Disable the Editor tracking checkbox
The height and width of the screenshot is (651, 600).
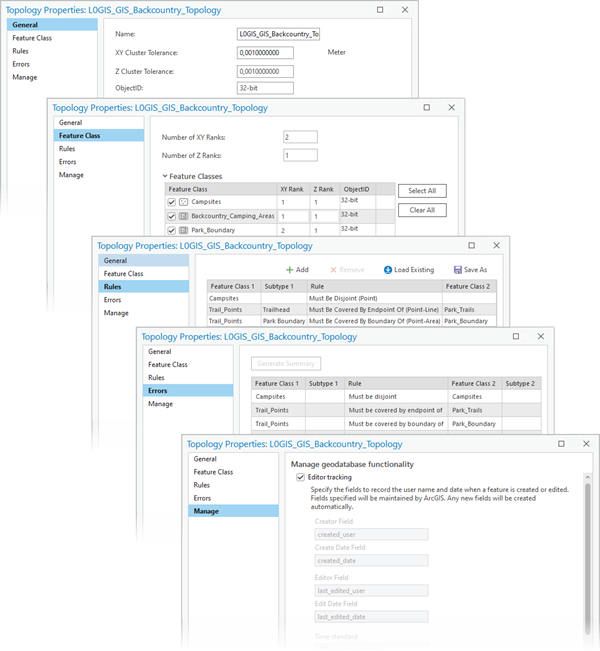301,478
